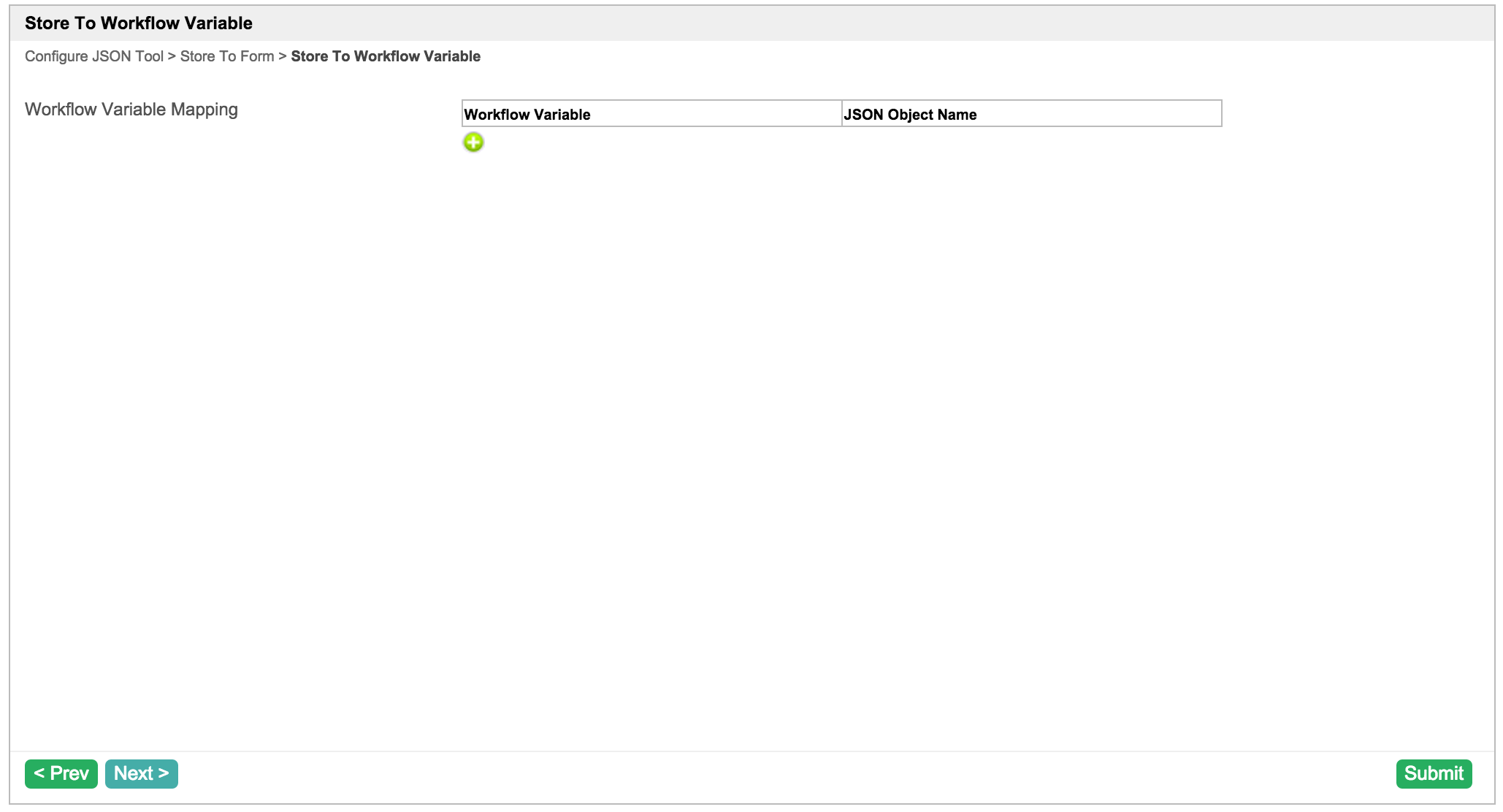Click the Workflow Variable column header
Screen dimensions: 1503x812
527,115
